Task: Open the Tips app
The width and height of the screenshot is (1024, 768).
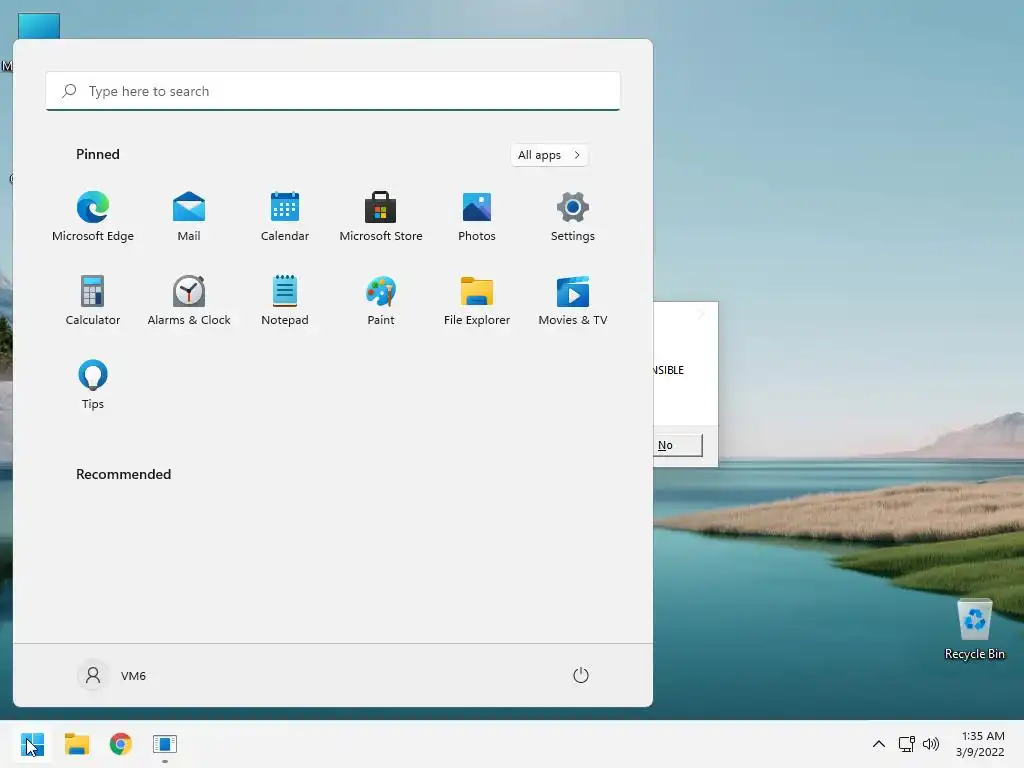Action: pos(93,385)
